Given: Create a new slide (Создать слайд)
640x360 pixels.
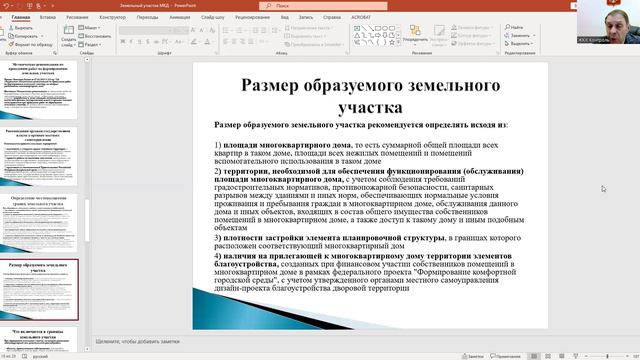Looking at the screenshot, I should [x=68, y=36].
